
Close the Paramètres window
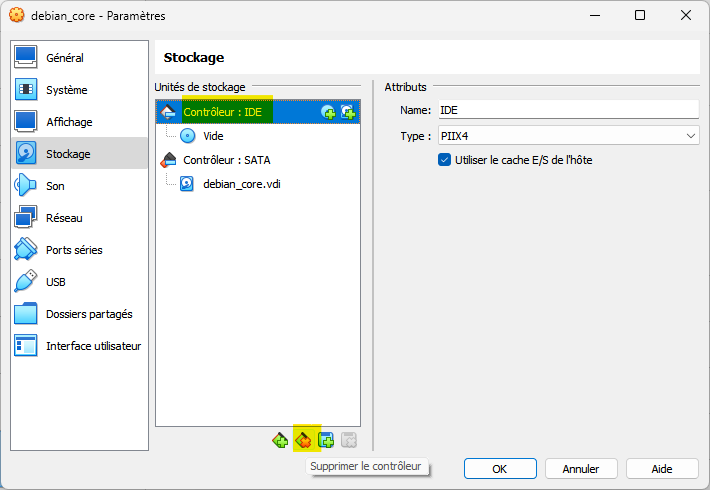click(x=686, y=15)
